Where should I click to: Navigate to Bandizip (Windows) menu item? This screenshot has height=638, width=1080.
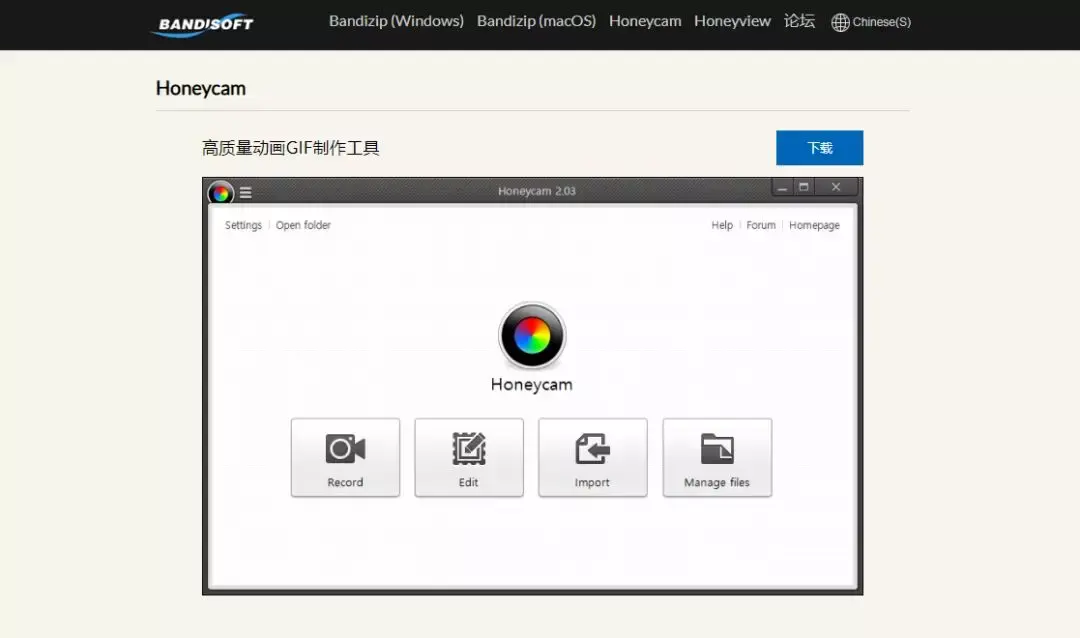pyautogui.click(x=396, y=20)
